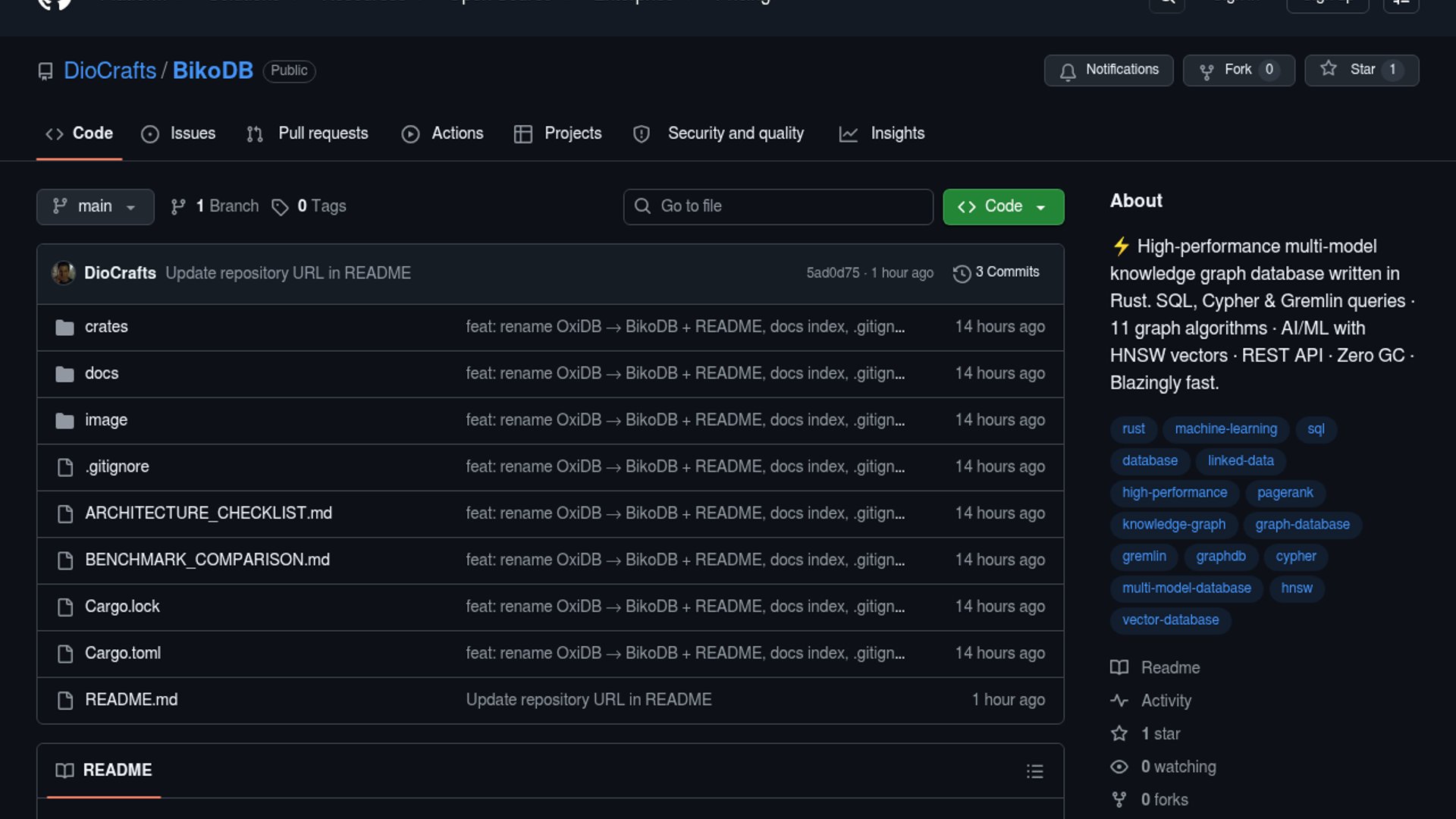Open the watching eye icon link
This screenshot has height=819, width=1456.
(x=1119, y=767)
